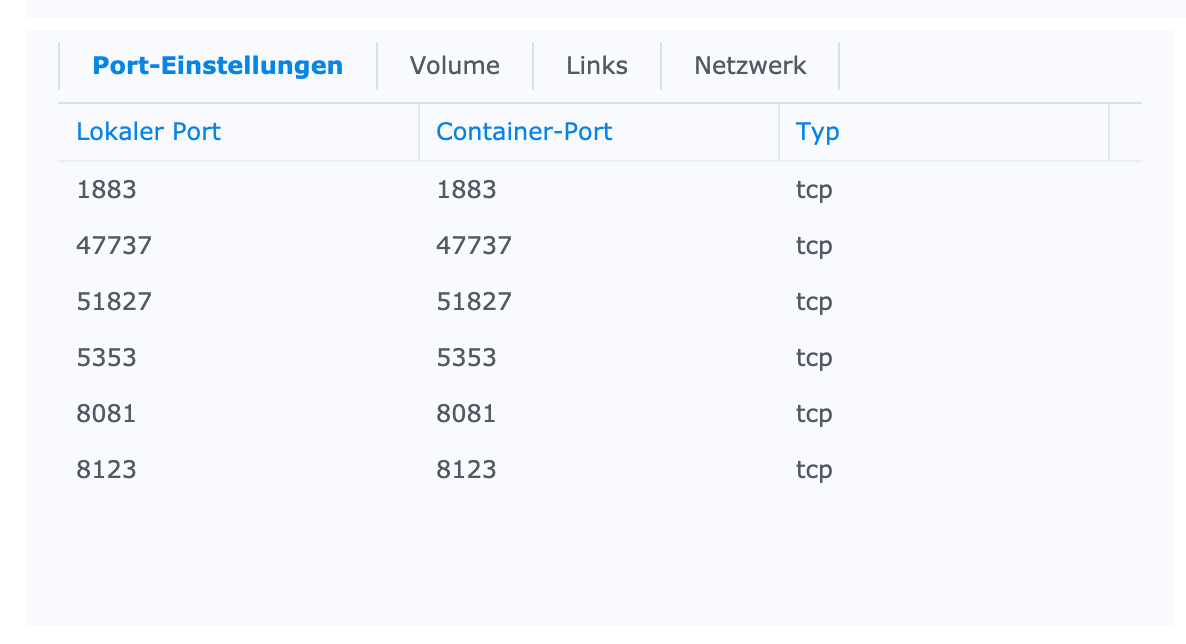Select the local port 1883 row
The width and height of the screenshot is (1186, 644).
tap(106, 190)
